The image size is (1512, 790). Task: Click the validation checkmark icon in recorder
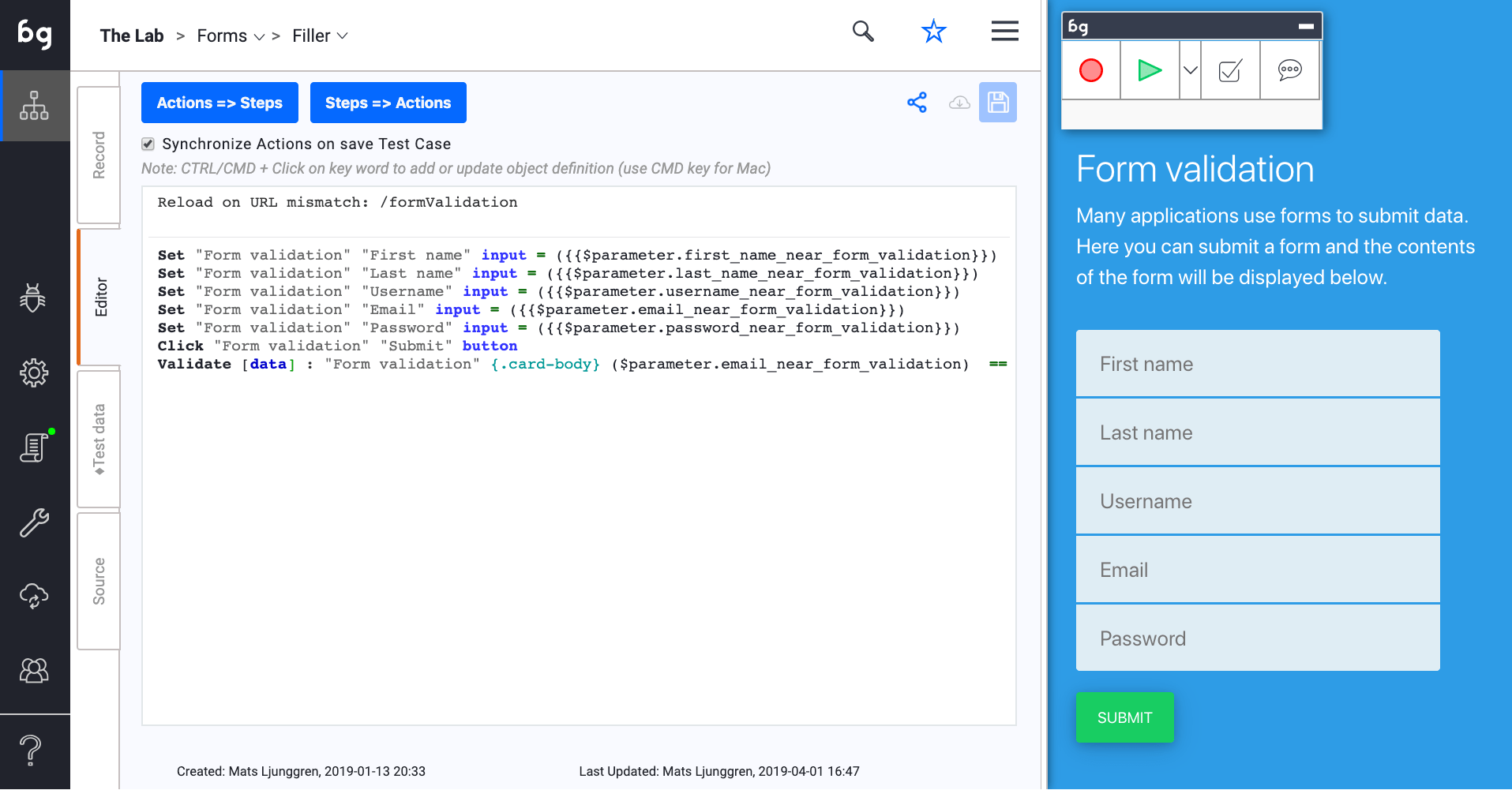coord(1230,71)
